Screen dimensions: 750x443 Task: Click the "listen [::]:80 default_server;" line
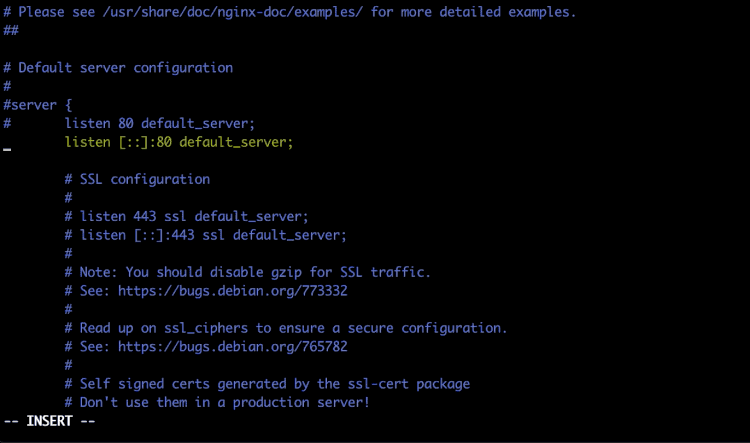click(x=179, y=142)
